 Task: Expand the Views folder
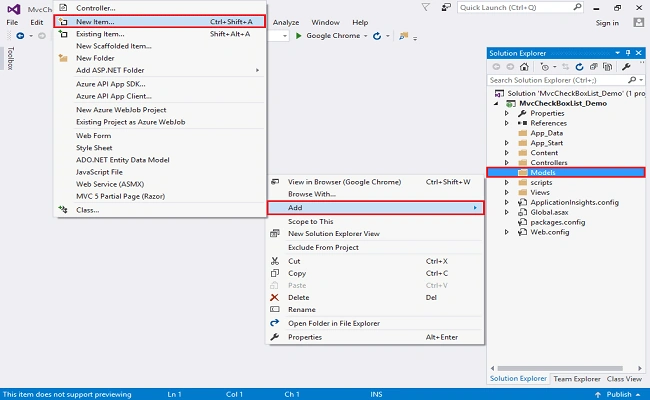coord(507,192)
